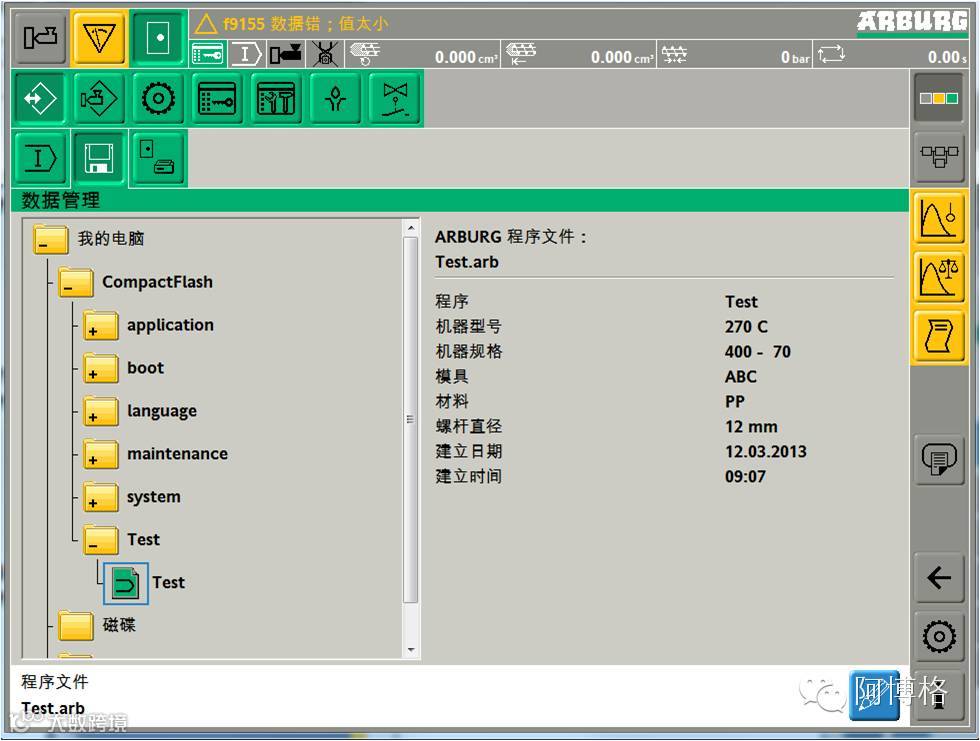Click the pressure bar status icon
This screenshot has width=980, height=741.
674,55
